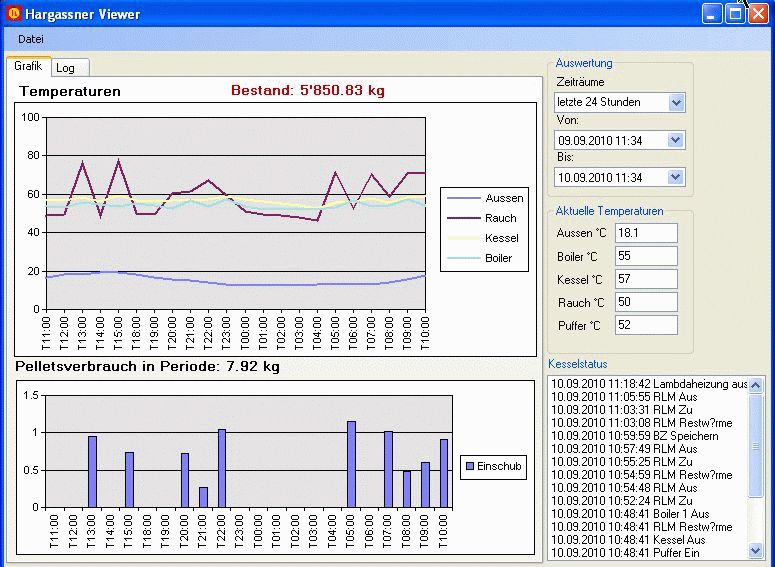Select the Grafik tab

coord(28,66)
